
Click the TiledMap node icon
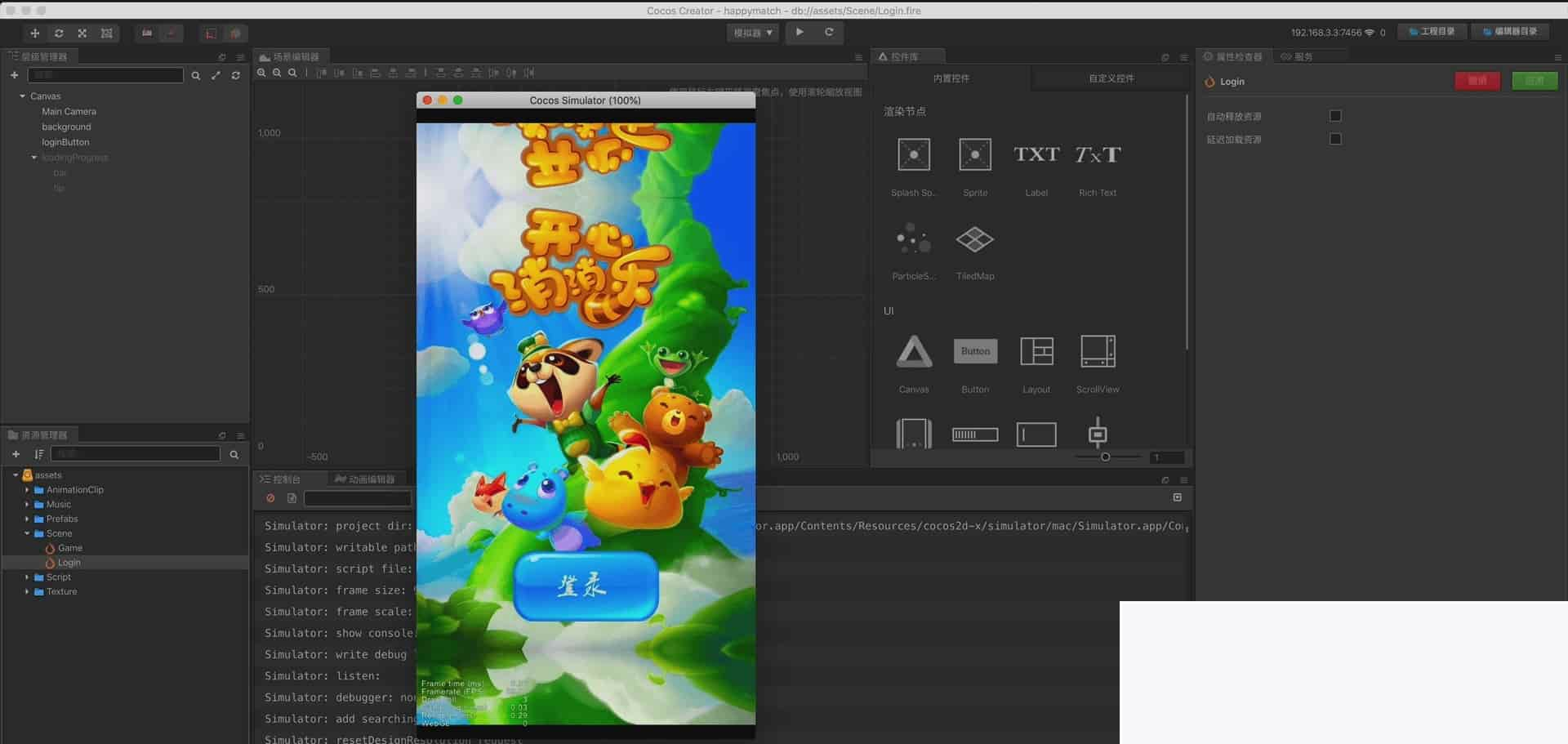pos(974,240)
